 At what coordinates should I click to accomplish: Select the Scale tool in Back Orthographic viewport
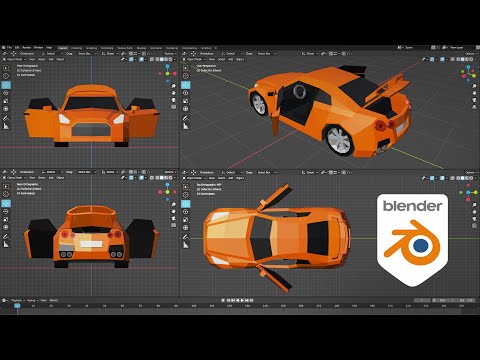(6, 219)
